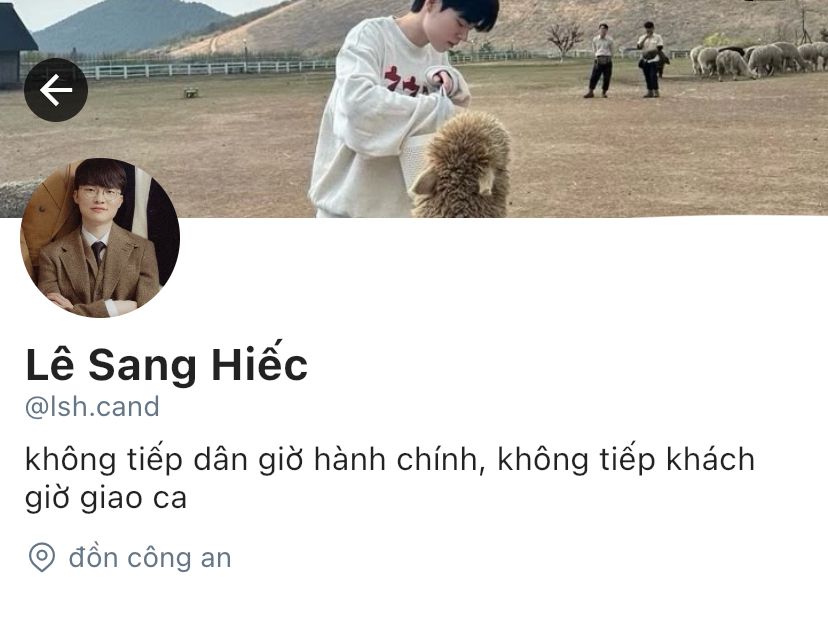Go back using the arrow button
This screenshot has height=632, width=828.
pyautogui.click(x=56, y=90)
